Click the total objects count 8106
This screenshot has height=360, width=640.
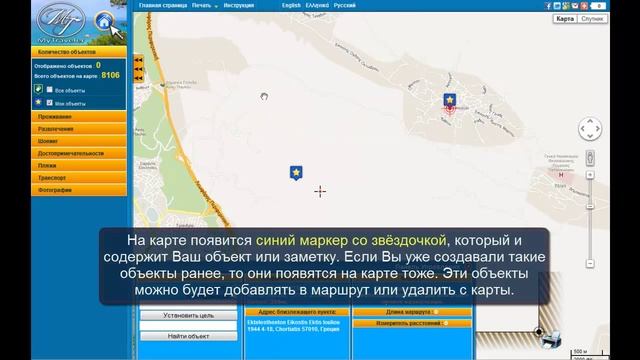pyautogui.click(x=111, y=76)
